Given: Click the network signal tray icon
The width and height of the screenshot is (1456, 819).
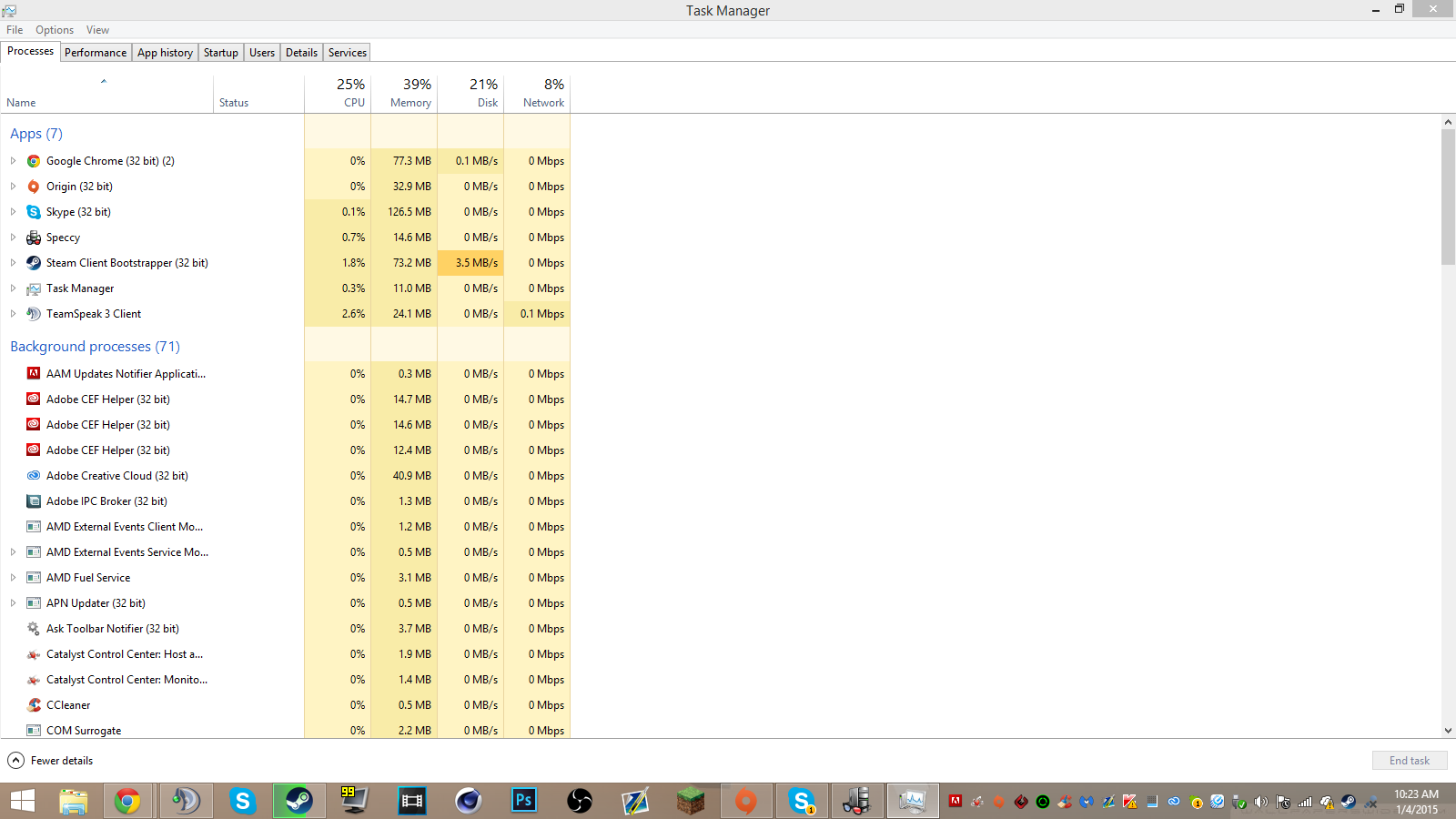Looking at the screenshot, I should click(1305, 802).
